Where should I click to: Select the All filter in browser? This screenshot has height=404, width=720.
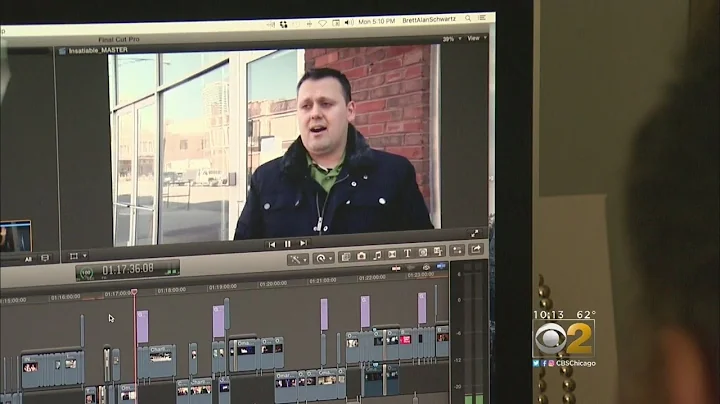[28, 259]
